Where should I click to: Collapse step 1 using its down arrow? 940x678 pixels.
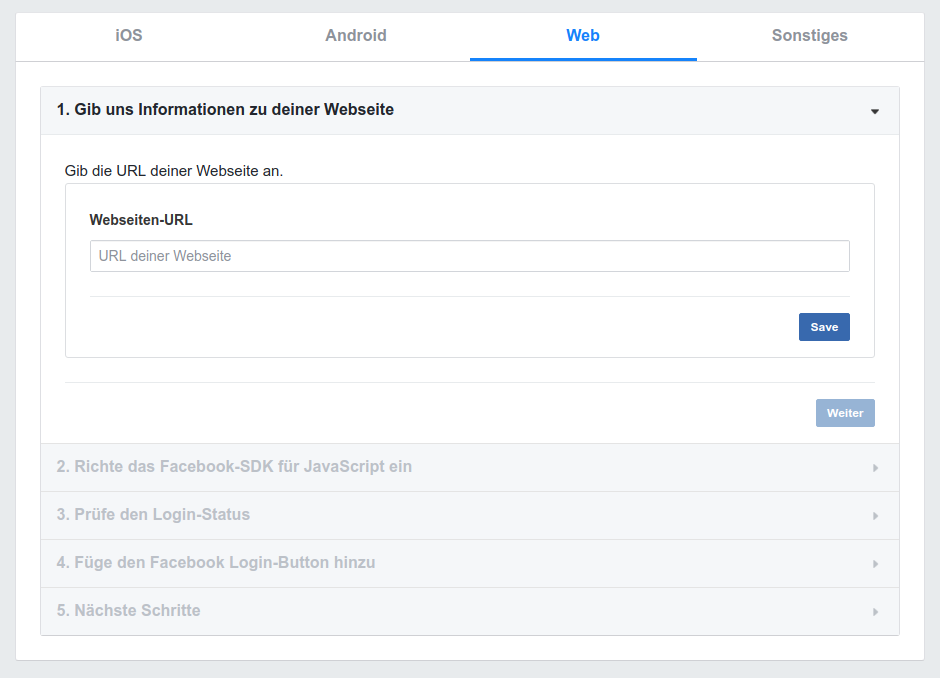pyautogui.click(x=875, y=111)
